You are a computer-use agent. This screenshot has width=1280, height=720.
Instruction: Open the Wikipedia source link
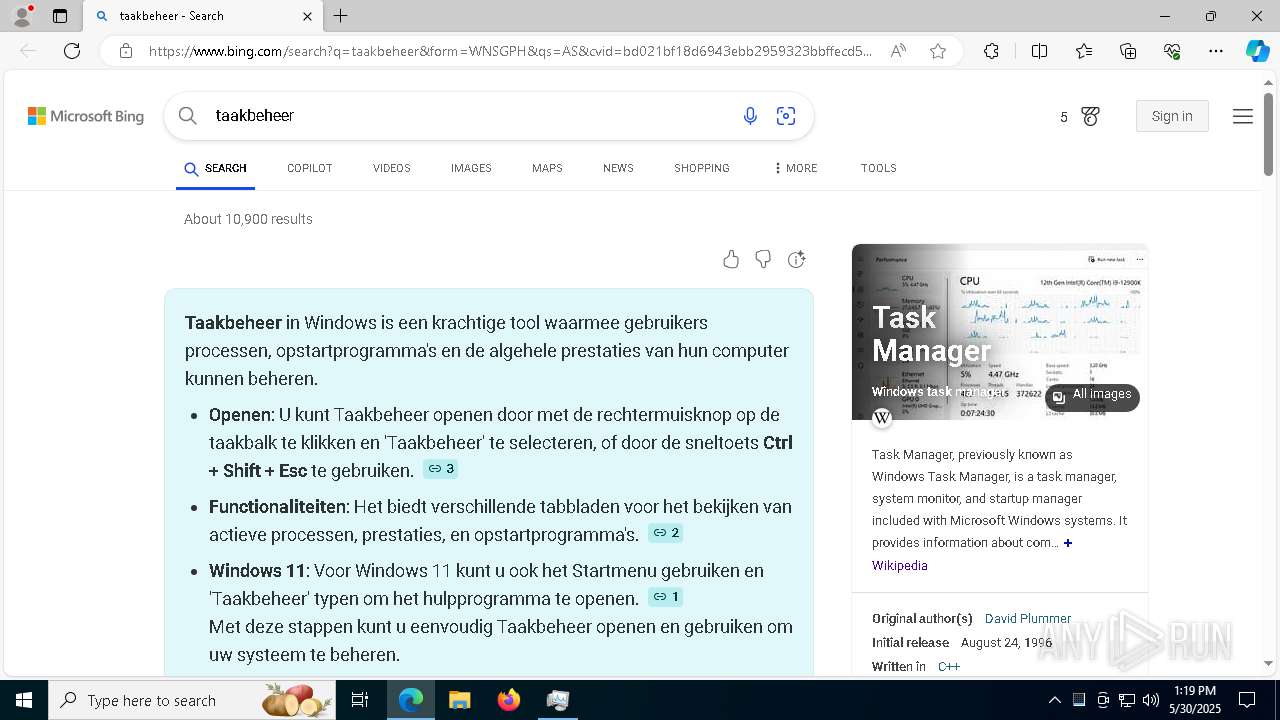click(900, 566)
